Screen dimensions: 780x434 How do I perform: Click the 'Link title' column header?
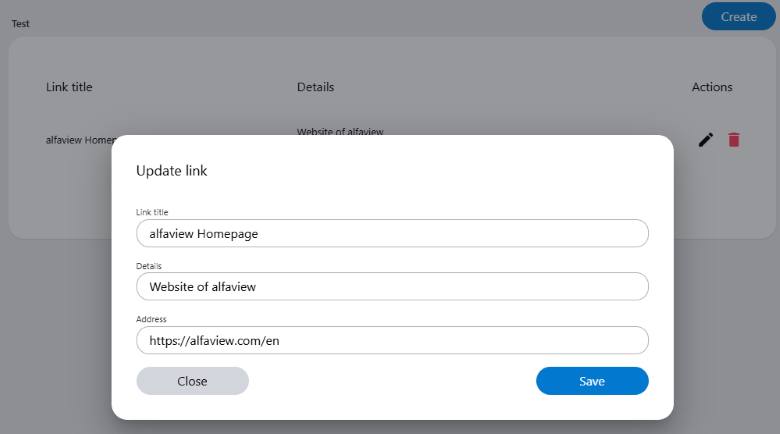pos(69,87)
